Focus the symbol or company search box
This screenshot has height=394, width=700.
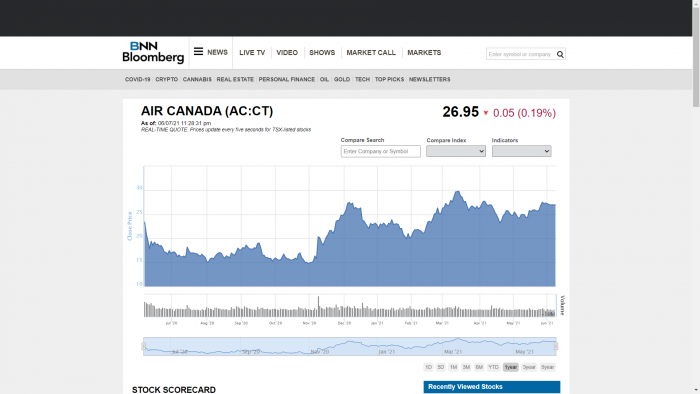(x=521, y=54)
